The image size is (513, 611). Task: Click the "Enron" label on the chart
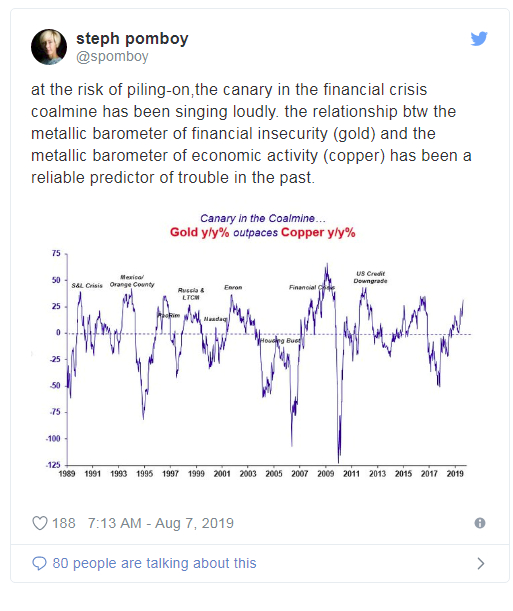233,287
